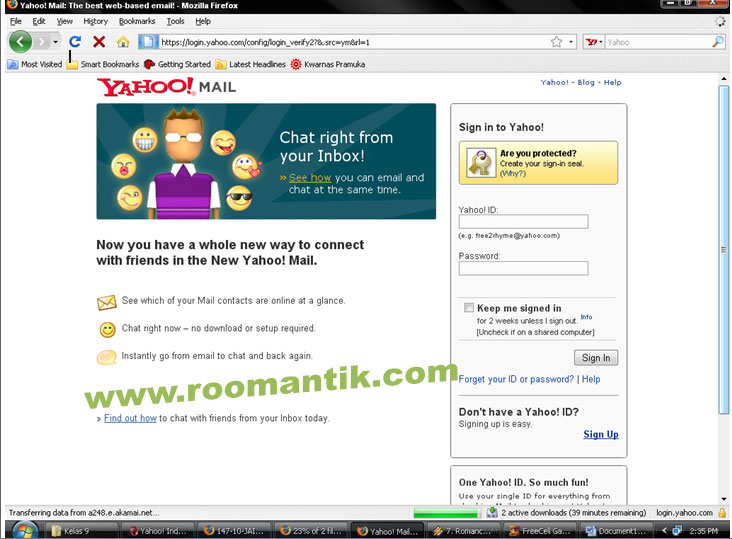The width and height of the screenshot is (732, 539).
Task: Open the address bar history dropdown
Action: pyautogui.click(x=570, y=42)
